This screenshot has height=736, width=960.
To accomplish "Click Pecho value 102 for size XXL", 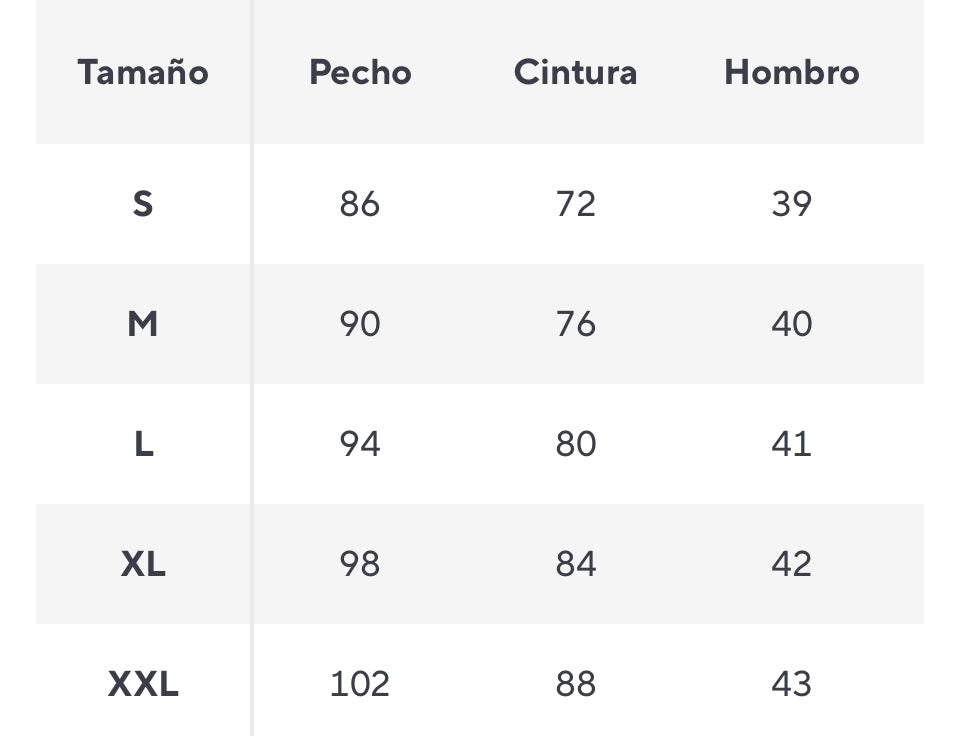I will (360, 684).
